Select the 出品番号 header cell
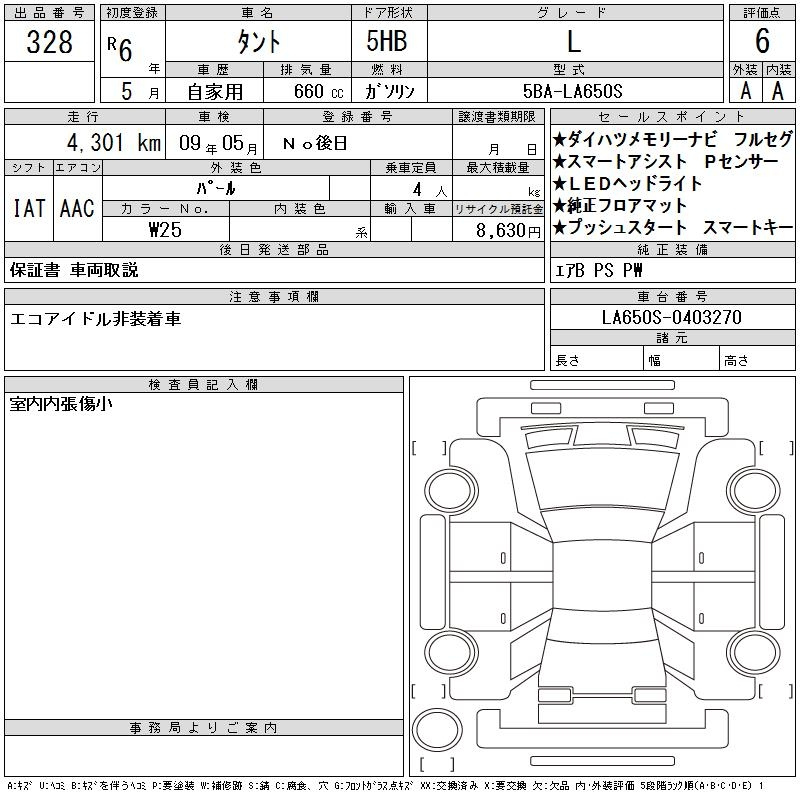The image size is (800, 800). coord(49,13)
